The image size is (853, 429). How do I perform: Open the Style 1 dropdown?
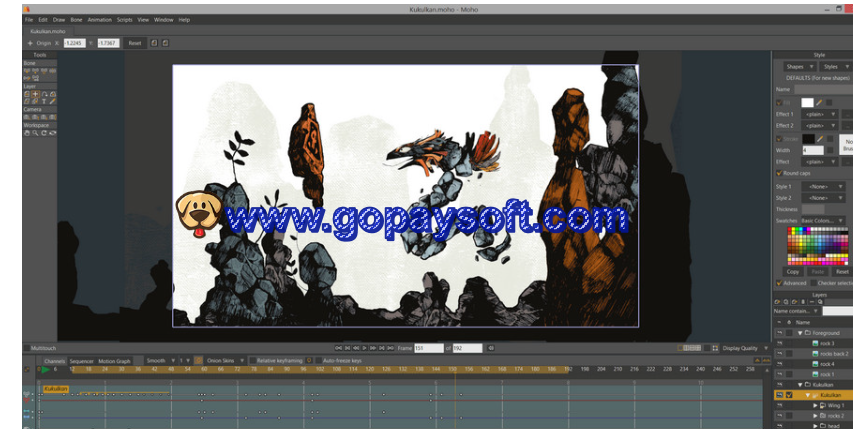pos(823,186)
